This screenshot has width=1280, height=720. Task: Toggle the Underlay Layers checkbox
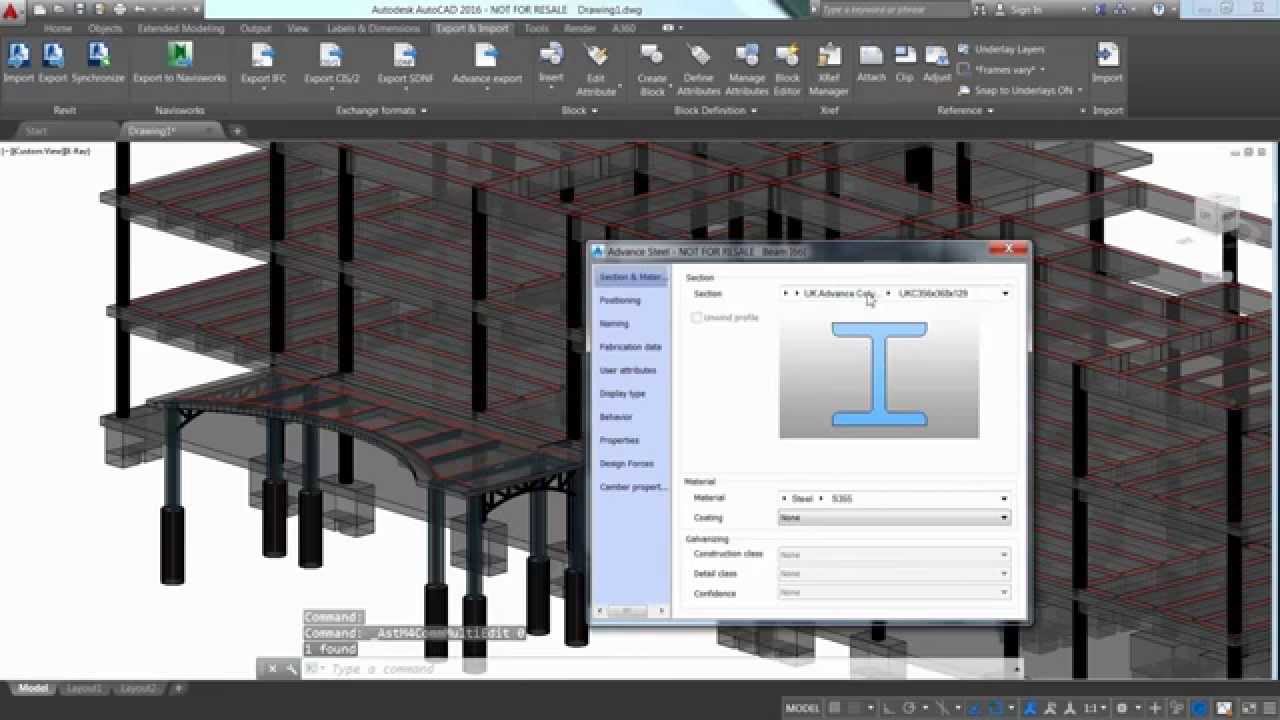[963, 49]
